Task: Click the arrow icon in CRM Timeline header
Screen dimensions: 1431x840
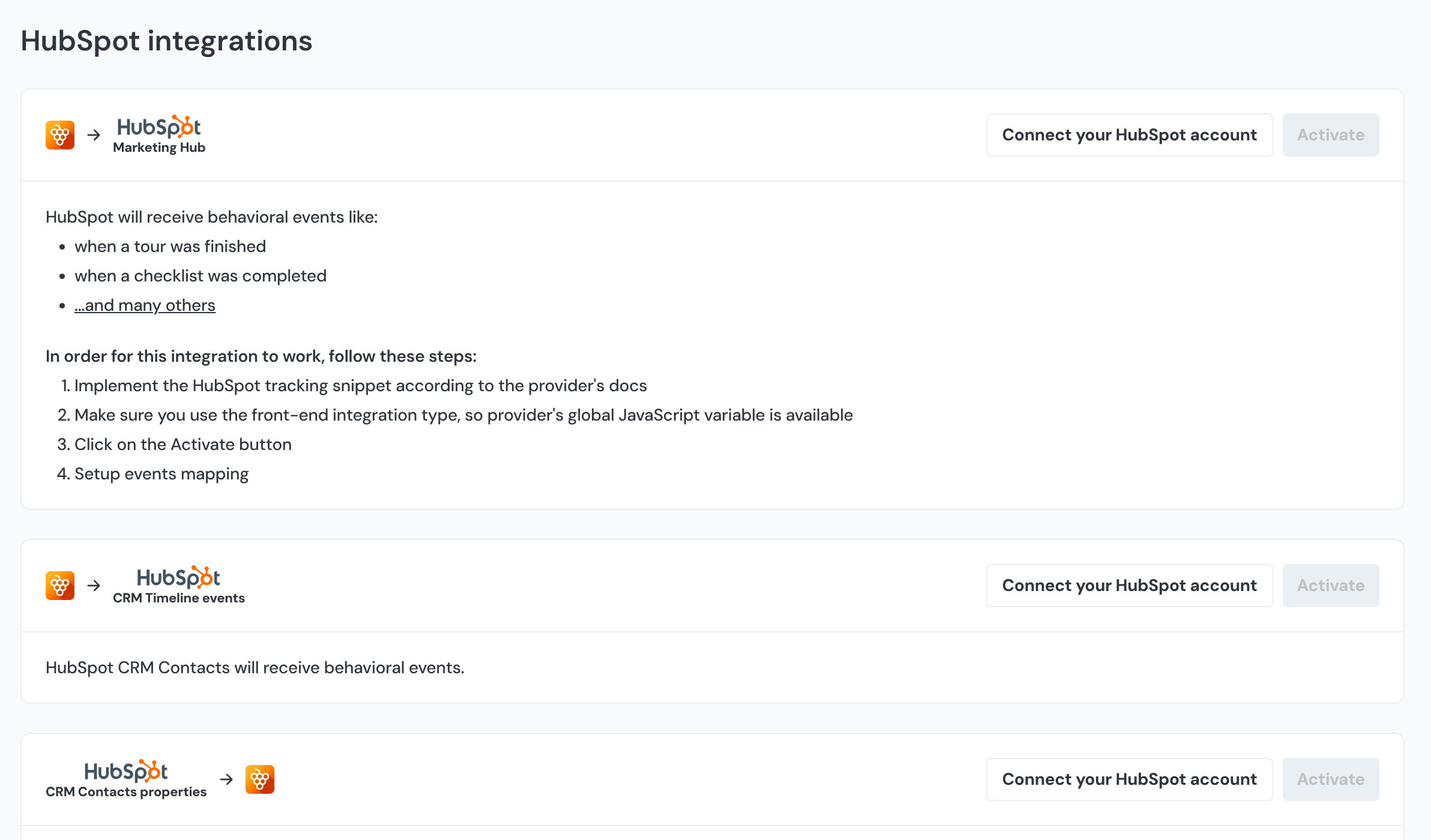Action: click(94, 586)
